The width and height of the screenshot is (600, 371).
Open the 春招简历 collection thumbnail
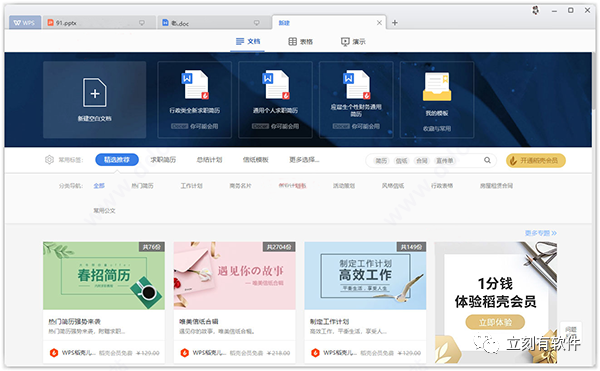click(104, 275)
